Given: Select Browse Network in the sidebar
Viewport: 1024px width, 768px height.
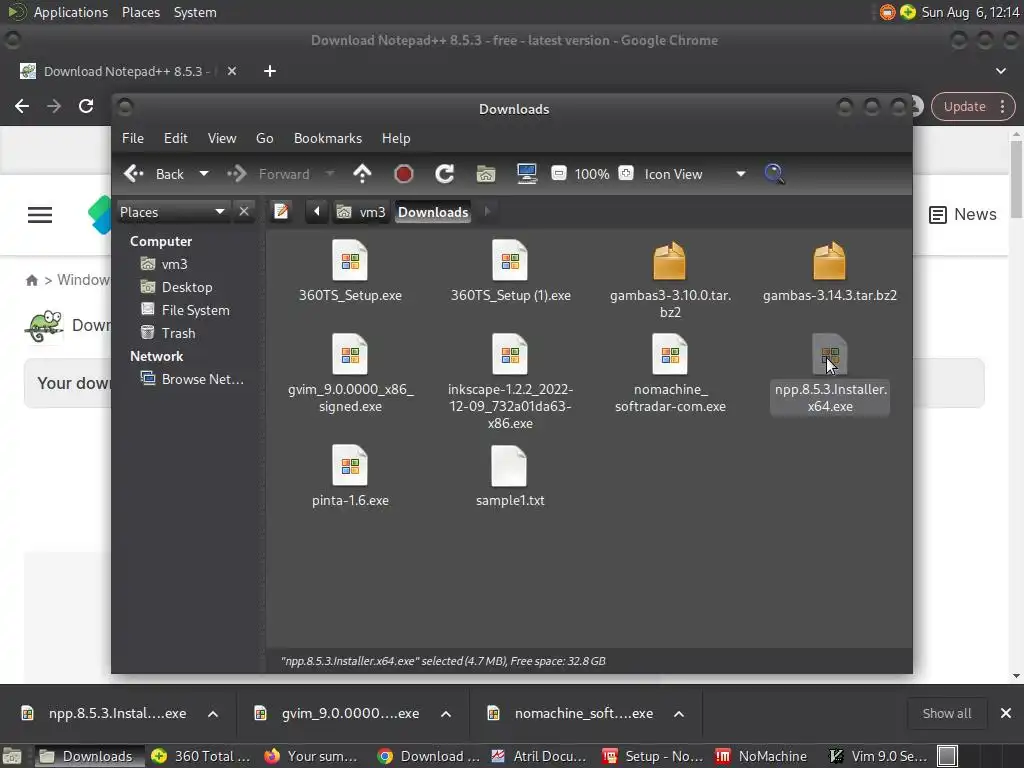Looking at the screenshot, I should pos(193,379).
